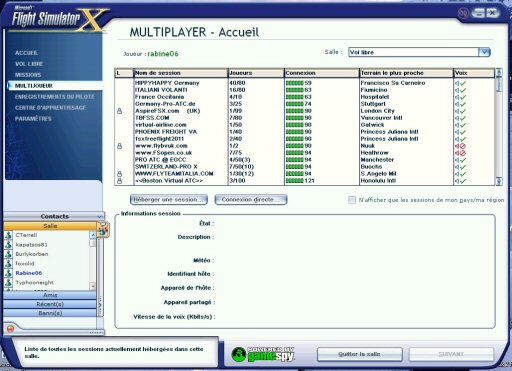Select the 'fsxfreeflight2011' session
This screenshot has height=371, width=512.
click(x=159, y=139)
